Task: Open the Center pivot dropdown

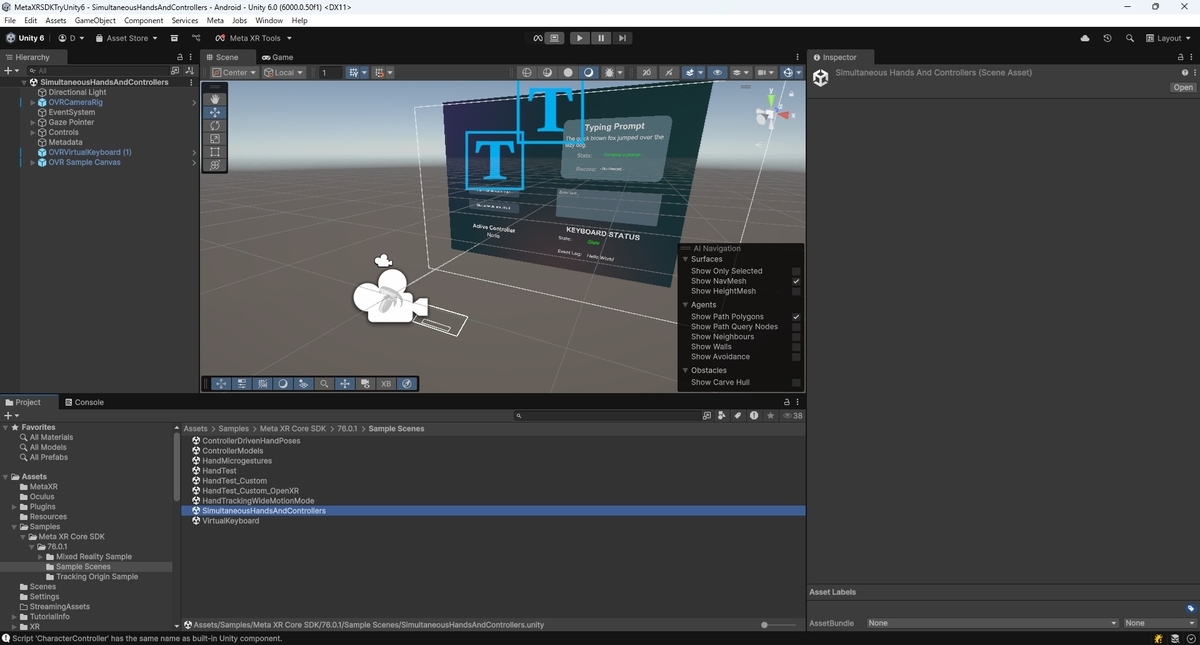Action: [x=235, y=72]
